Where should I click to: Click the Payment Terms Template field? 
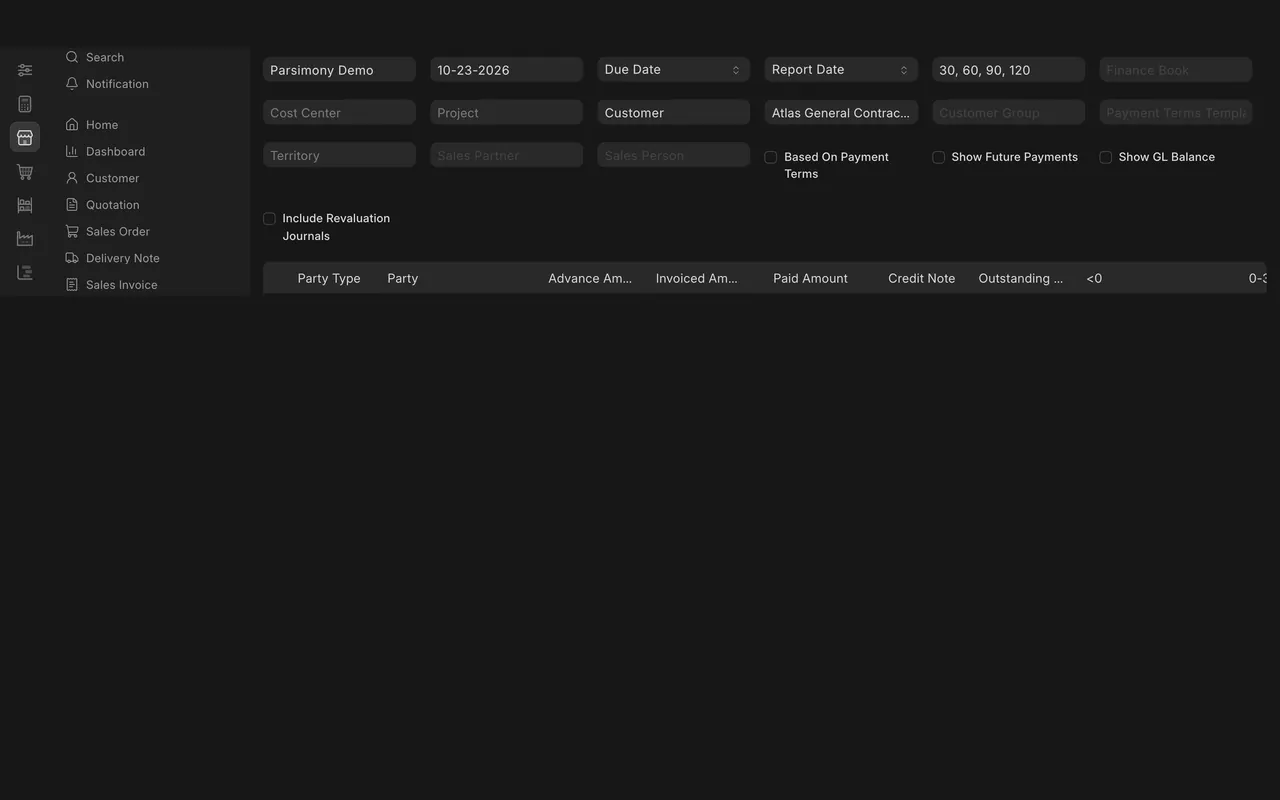[1175, 113]
